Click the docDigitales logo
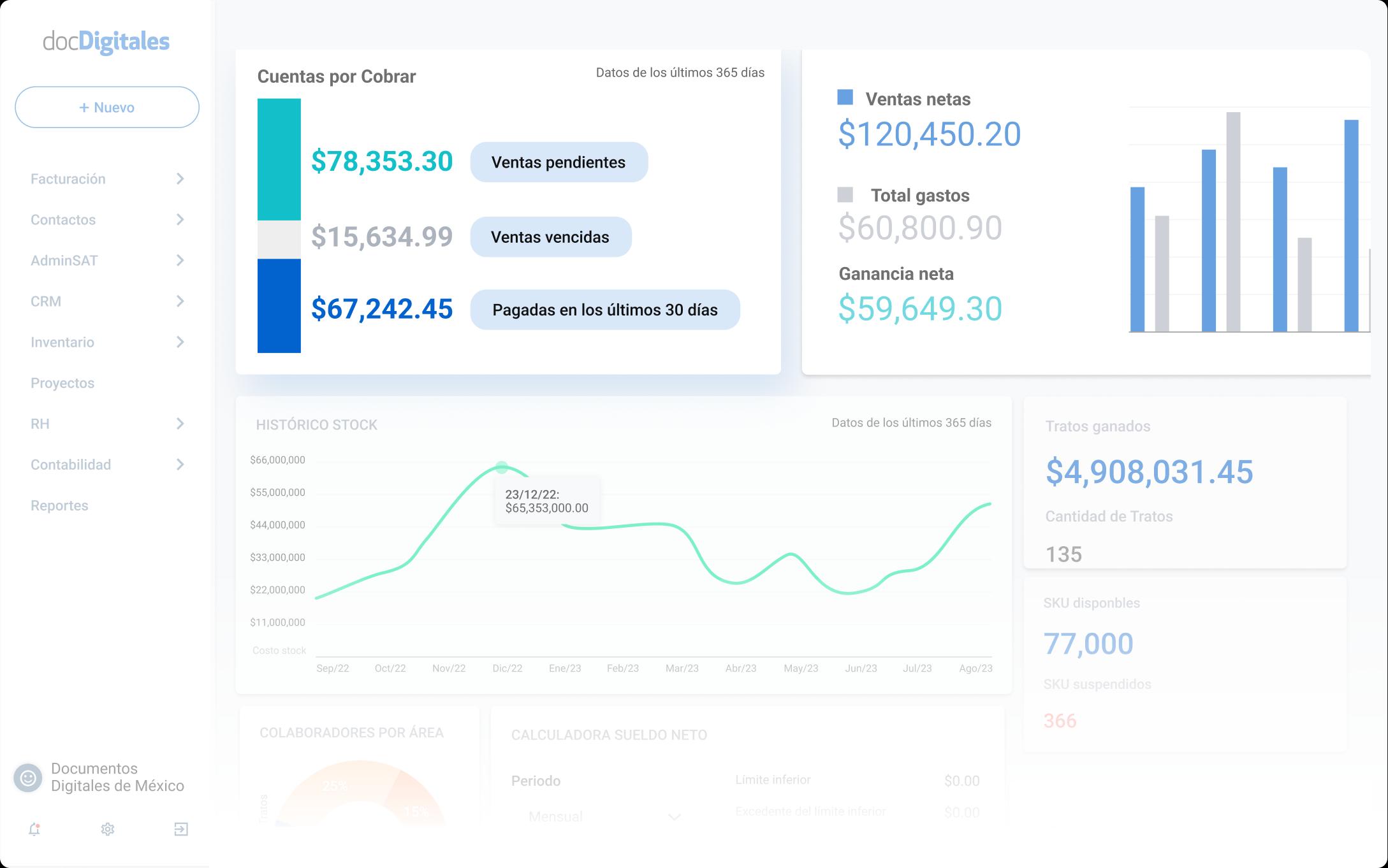 [106, 42]
